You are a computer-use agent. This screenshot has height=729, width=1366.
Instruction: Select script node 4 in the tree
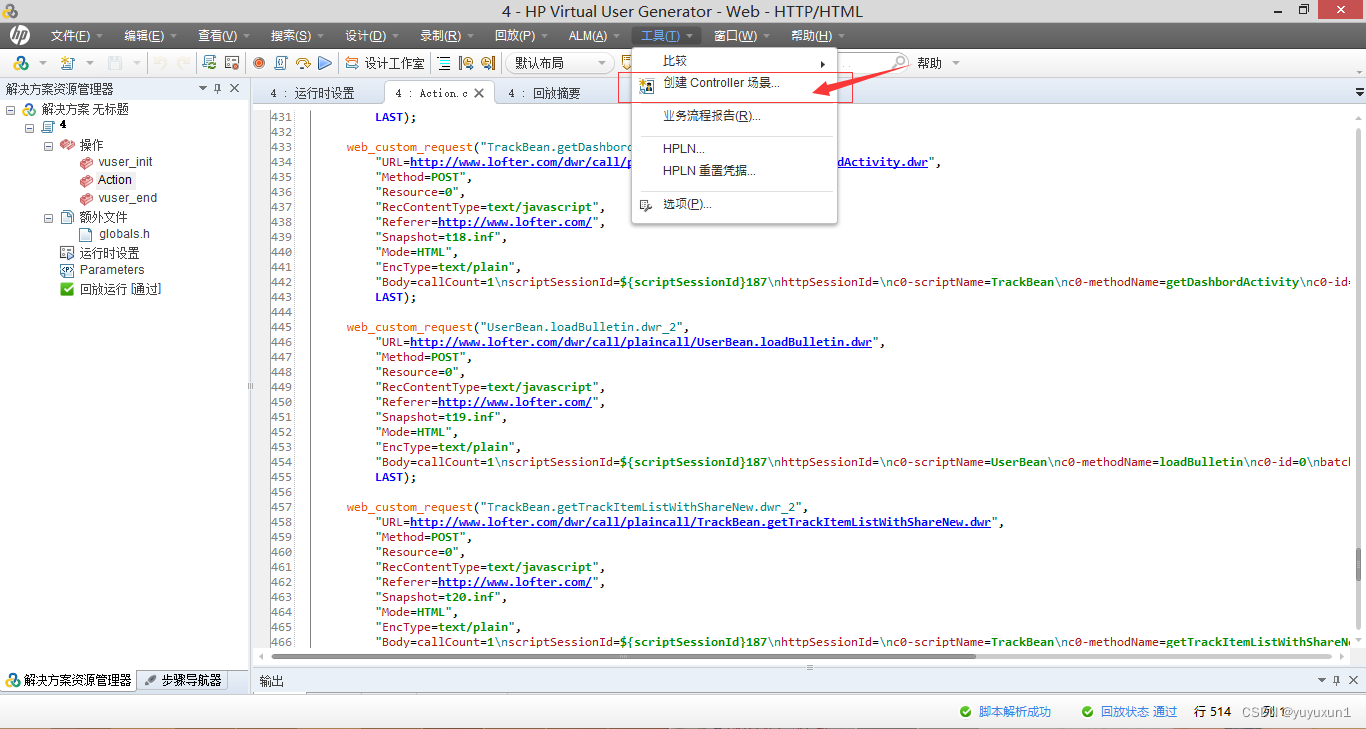(63, 126)
